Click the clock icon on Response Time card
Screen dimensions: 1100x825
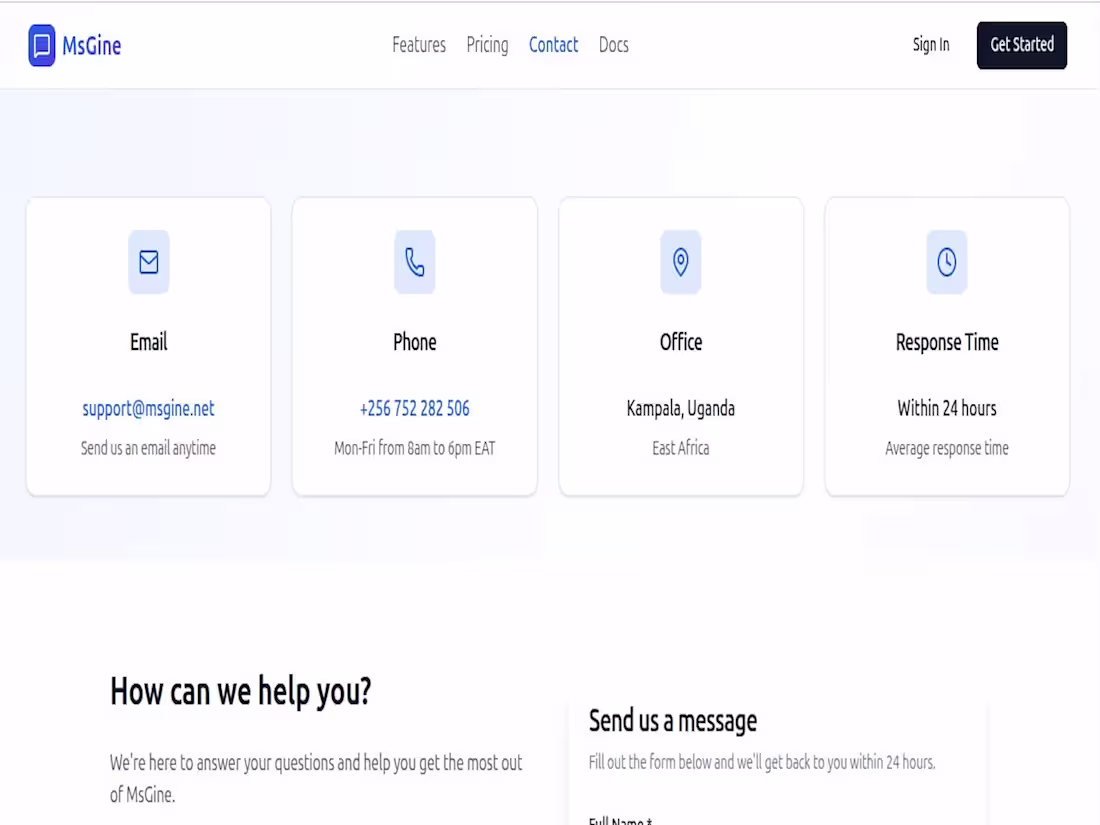[x=947, y=262]
